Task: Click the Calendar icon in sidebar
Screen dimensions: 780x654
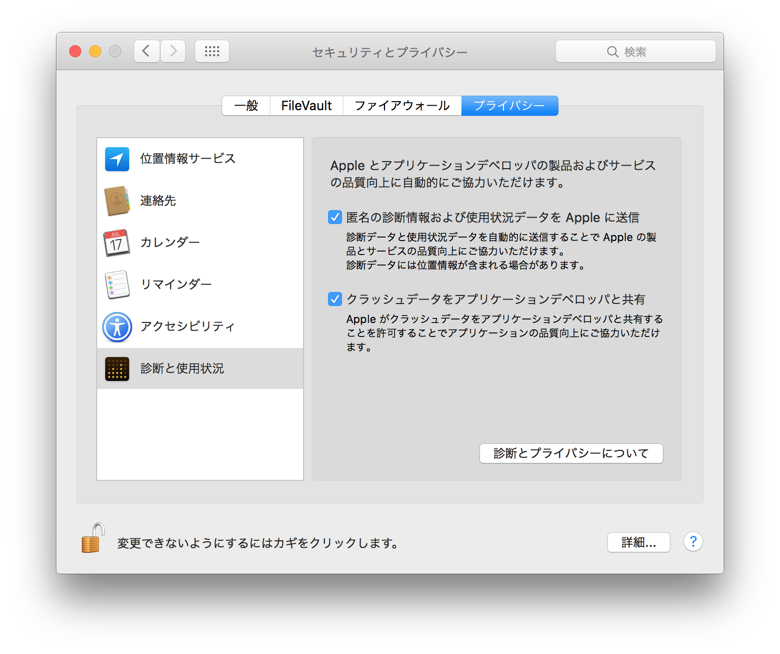Action: pos(117,243)
